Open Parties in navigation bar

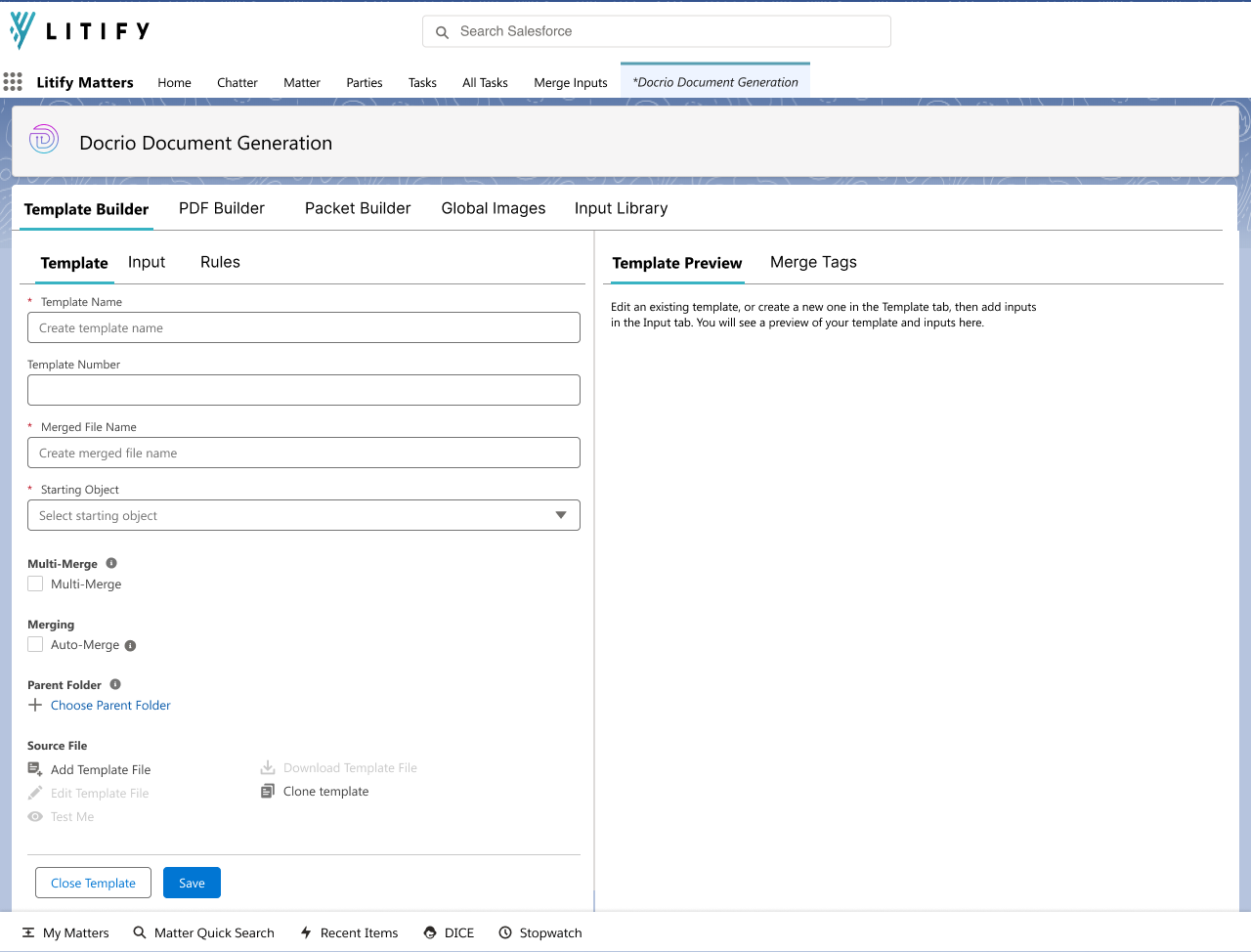pos(365,83)
